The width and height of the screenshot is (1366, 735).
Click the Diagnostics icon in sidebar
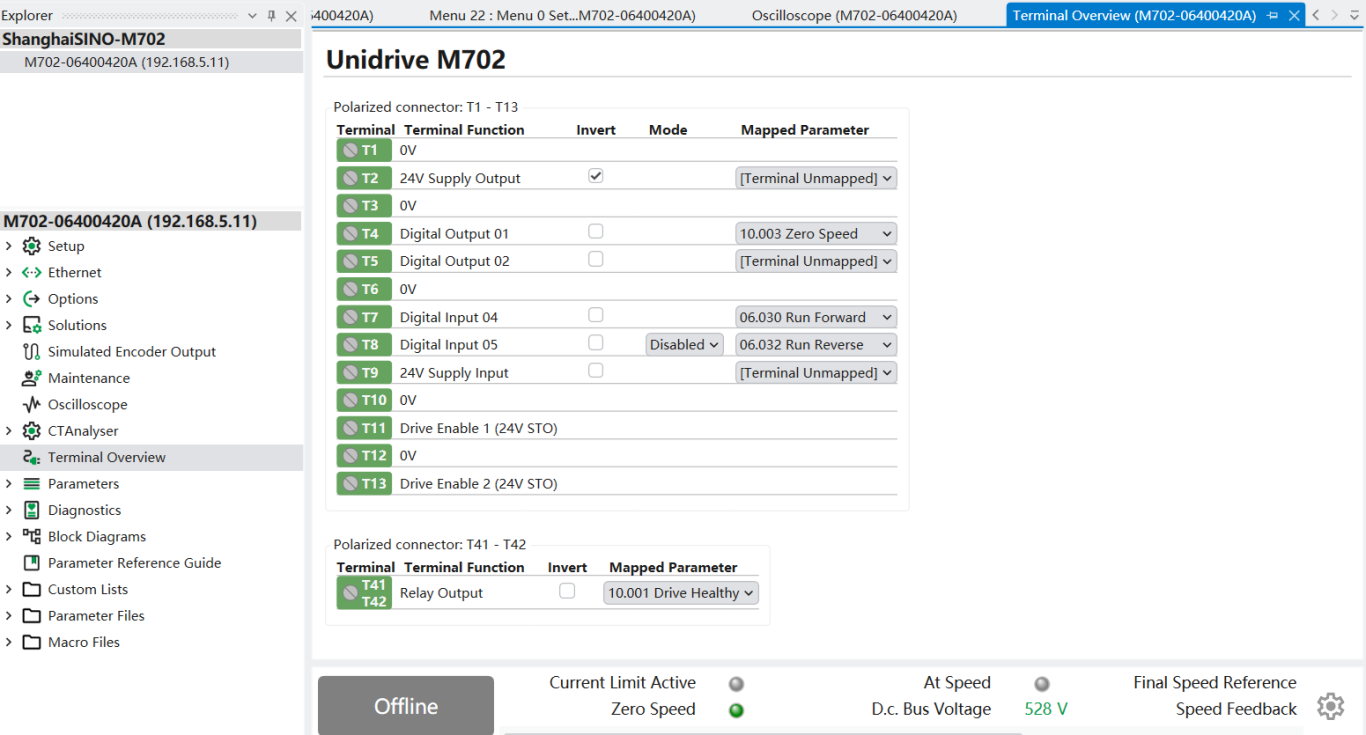pyautogui.click(x=31, y=510)
